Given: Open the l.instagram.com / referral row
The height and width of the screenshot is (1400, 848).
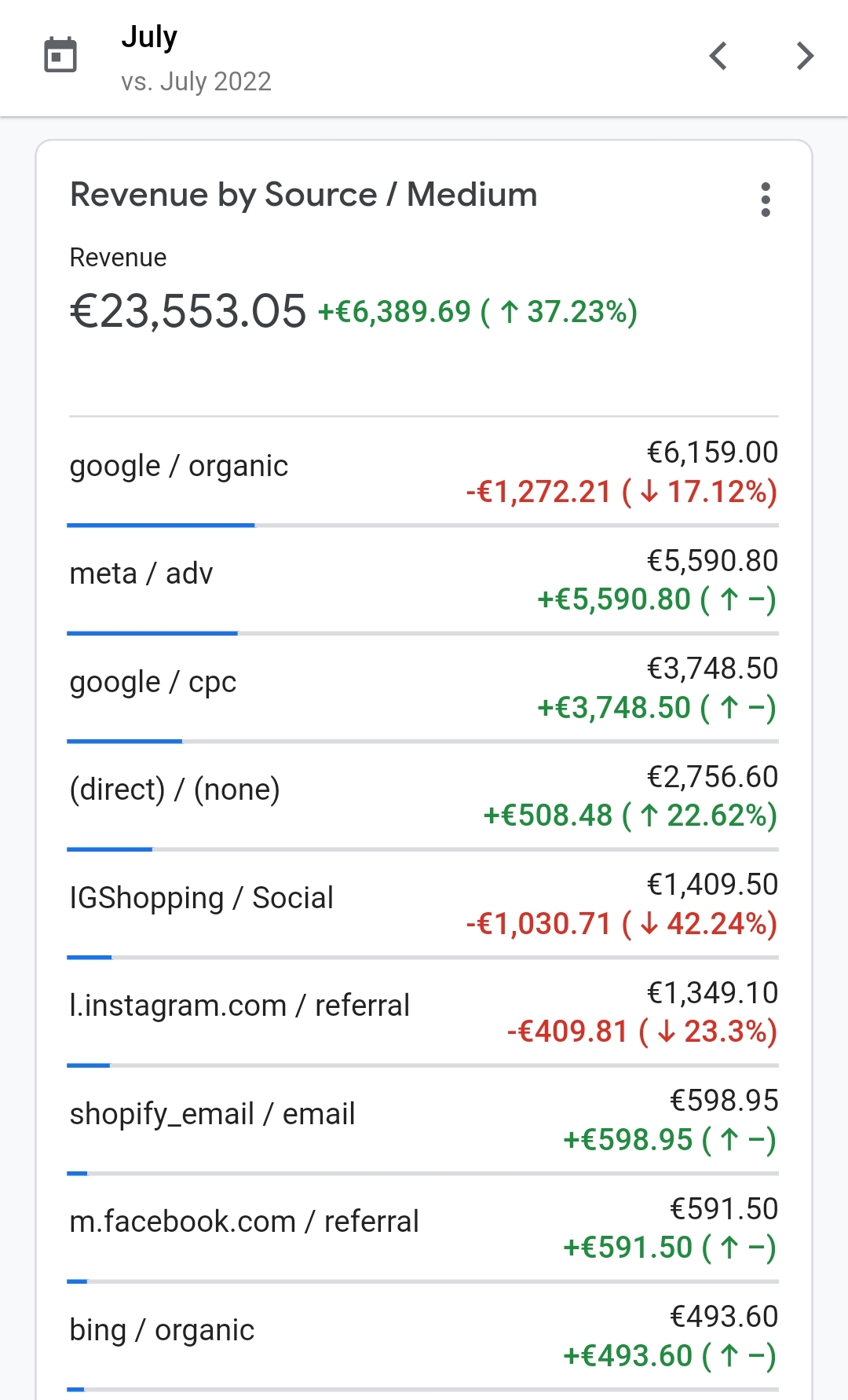Looking at the screenshot, I should pos(239,1006).
